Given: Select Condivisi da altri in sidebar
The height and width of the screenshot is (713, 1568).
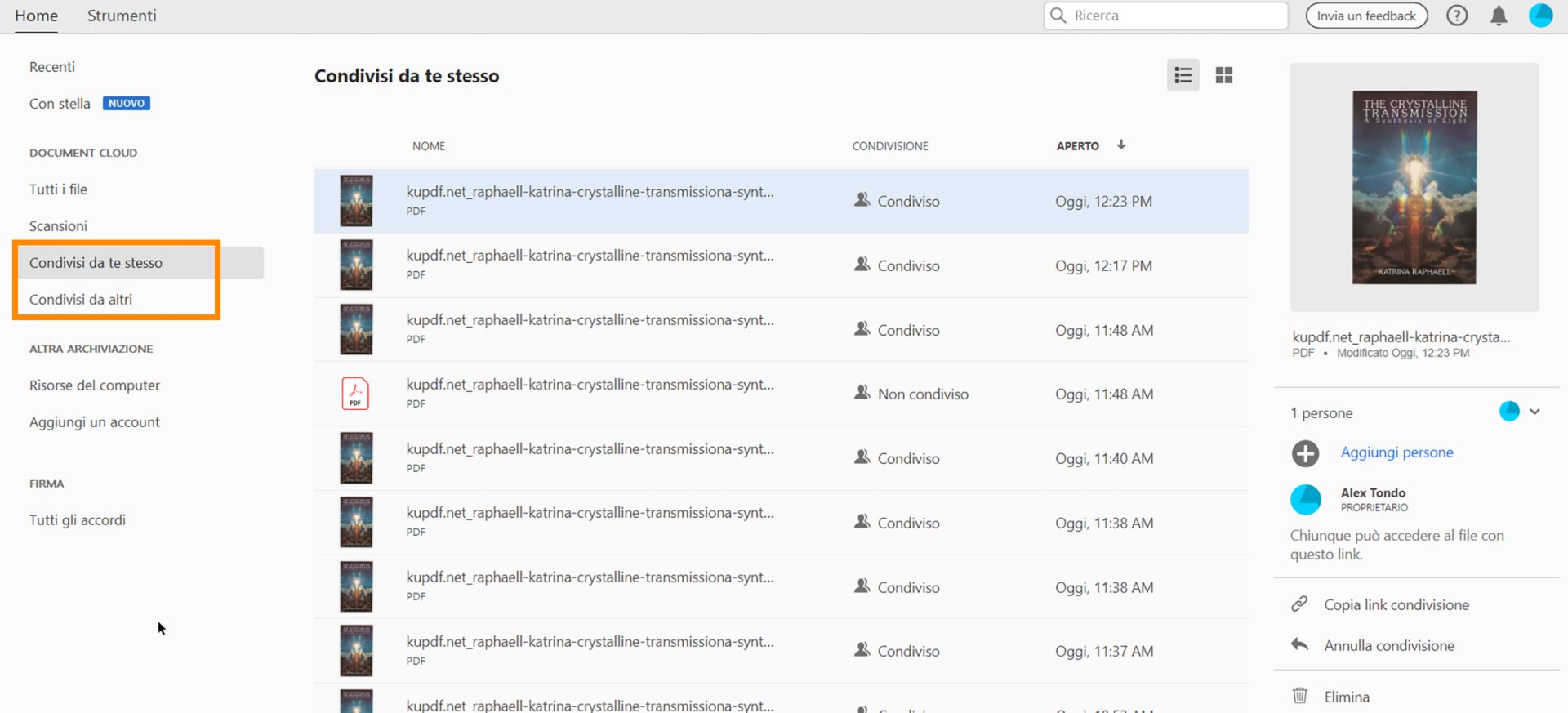Looking at the screenshot, I should 81,300.
